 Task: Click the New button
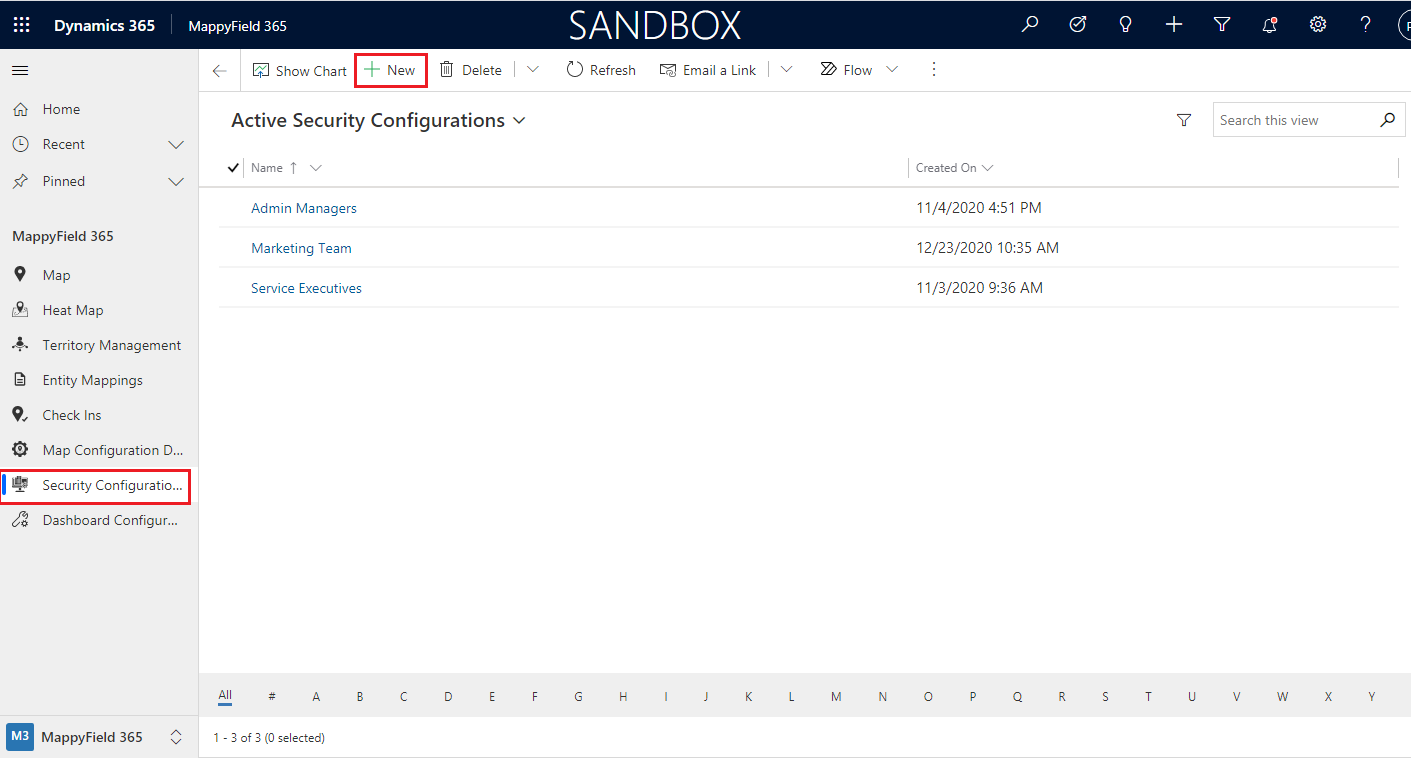coord(390,70)
